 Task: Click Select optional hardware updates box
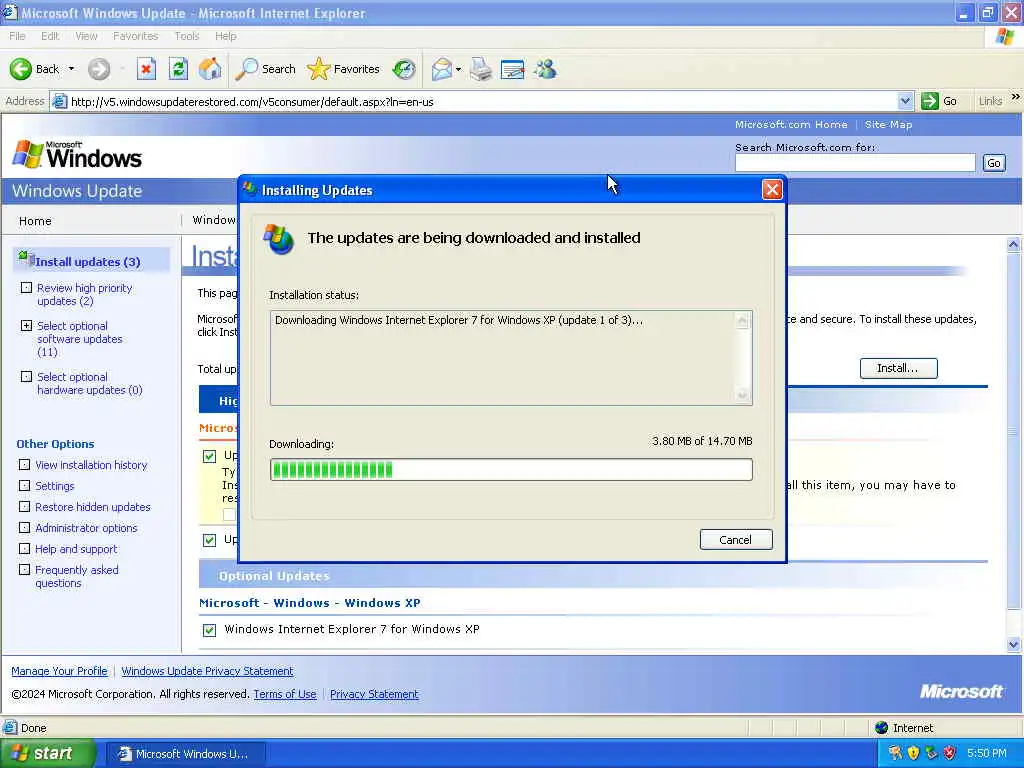click(26, 376)
